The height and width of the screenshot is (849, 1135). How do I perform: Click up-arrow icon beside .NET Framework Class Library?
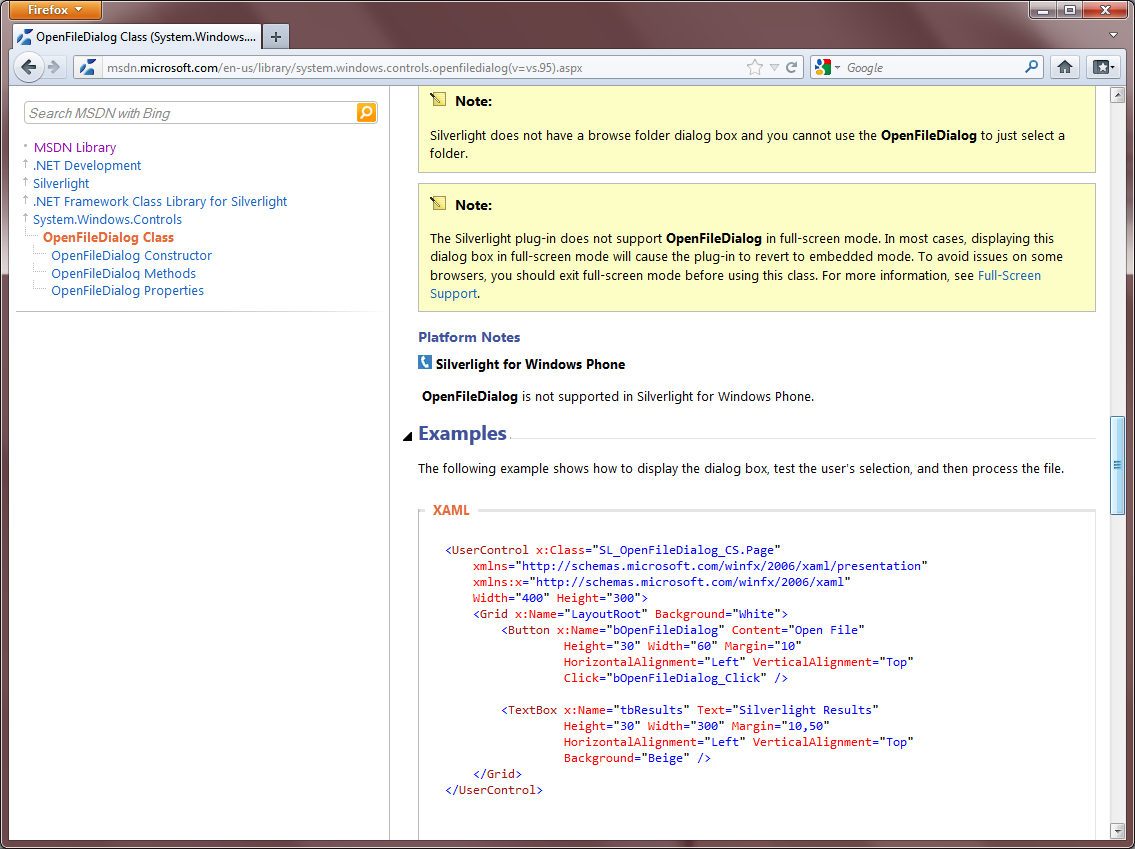(26, 200)
